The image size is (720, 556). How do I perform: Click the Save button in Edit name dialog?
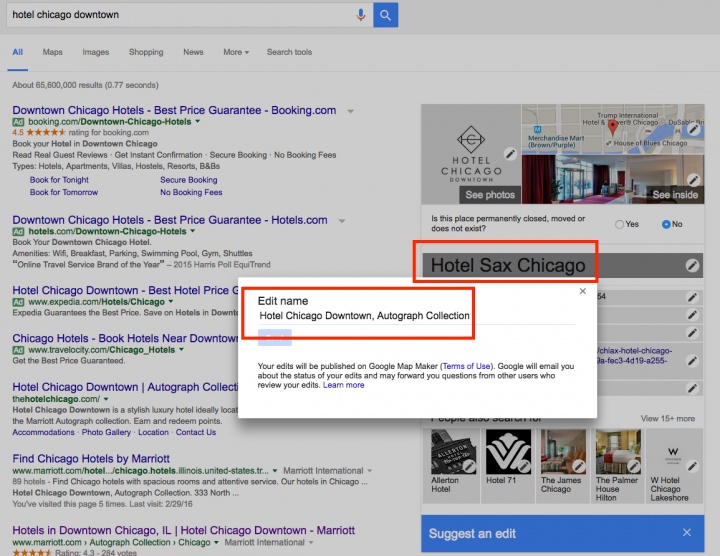pos(275,337)
